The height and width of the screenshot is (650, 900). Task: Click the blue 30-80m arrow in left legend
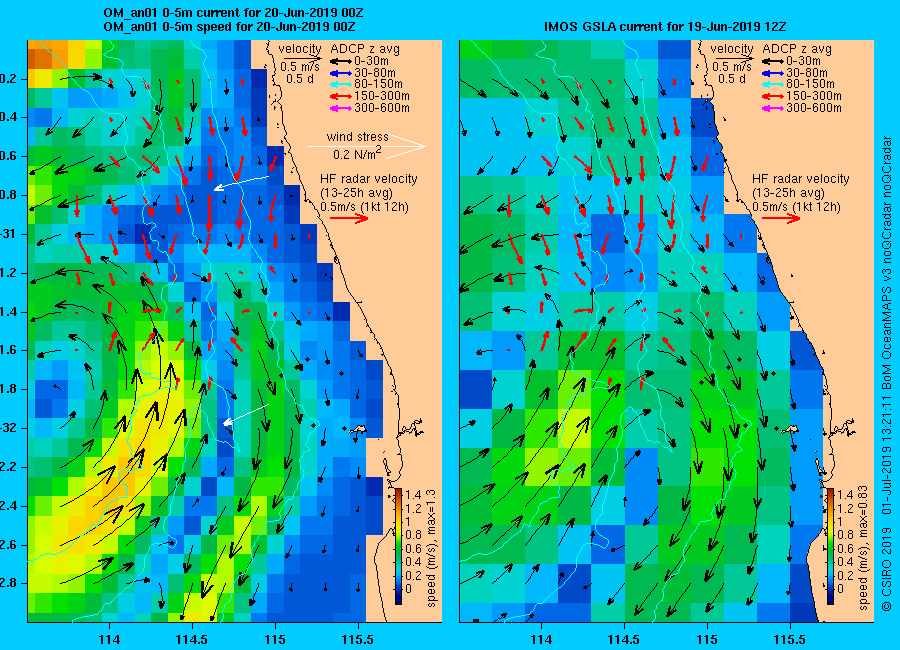click(340, 73)
